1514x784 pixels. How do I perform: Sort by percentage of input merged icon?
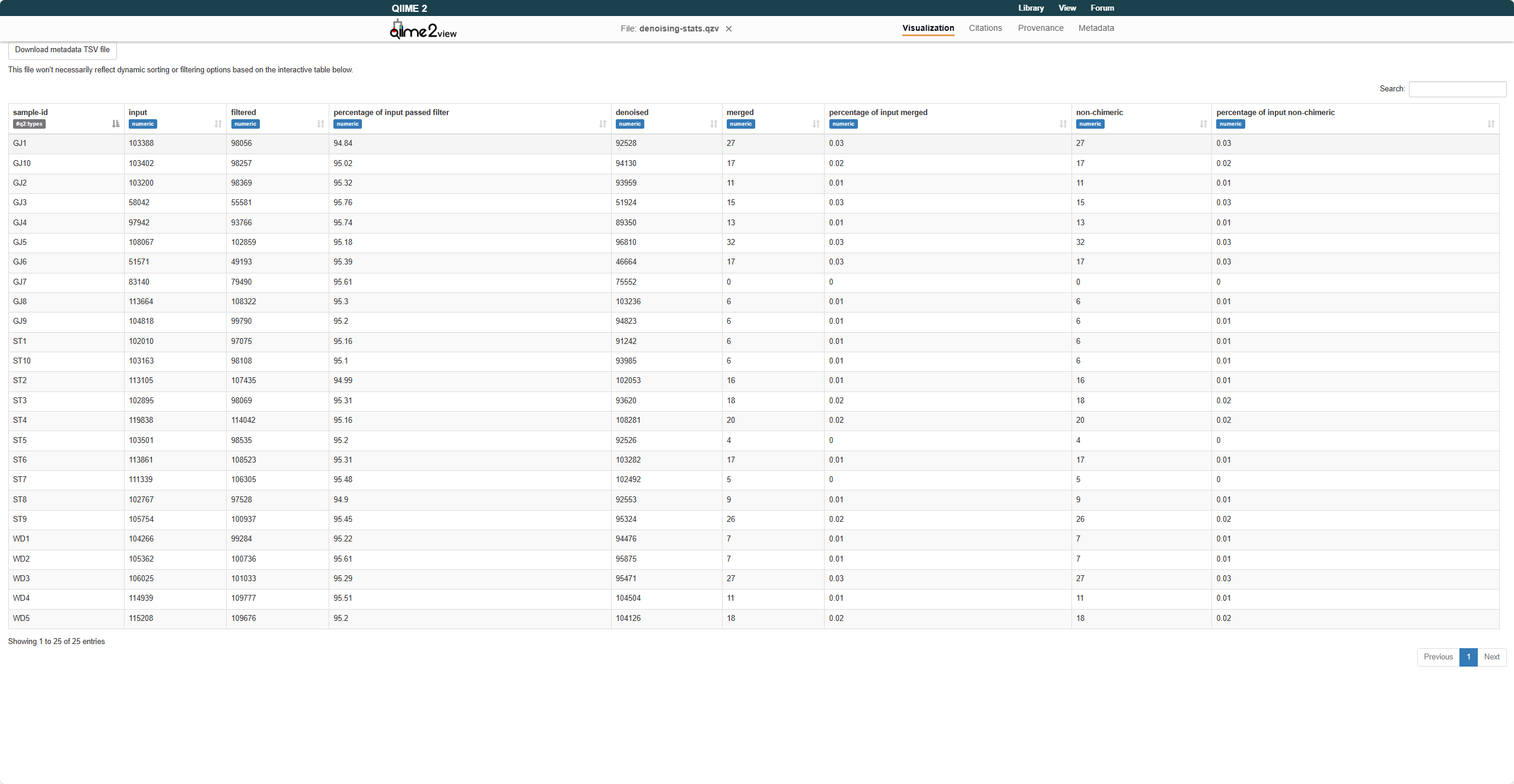[1063, 124]
